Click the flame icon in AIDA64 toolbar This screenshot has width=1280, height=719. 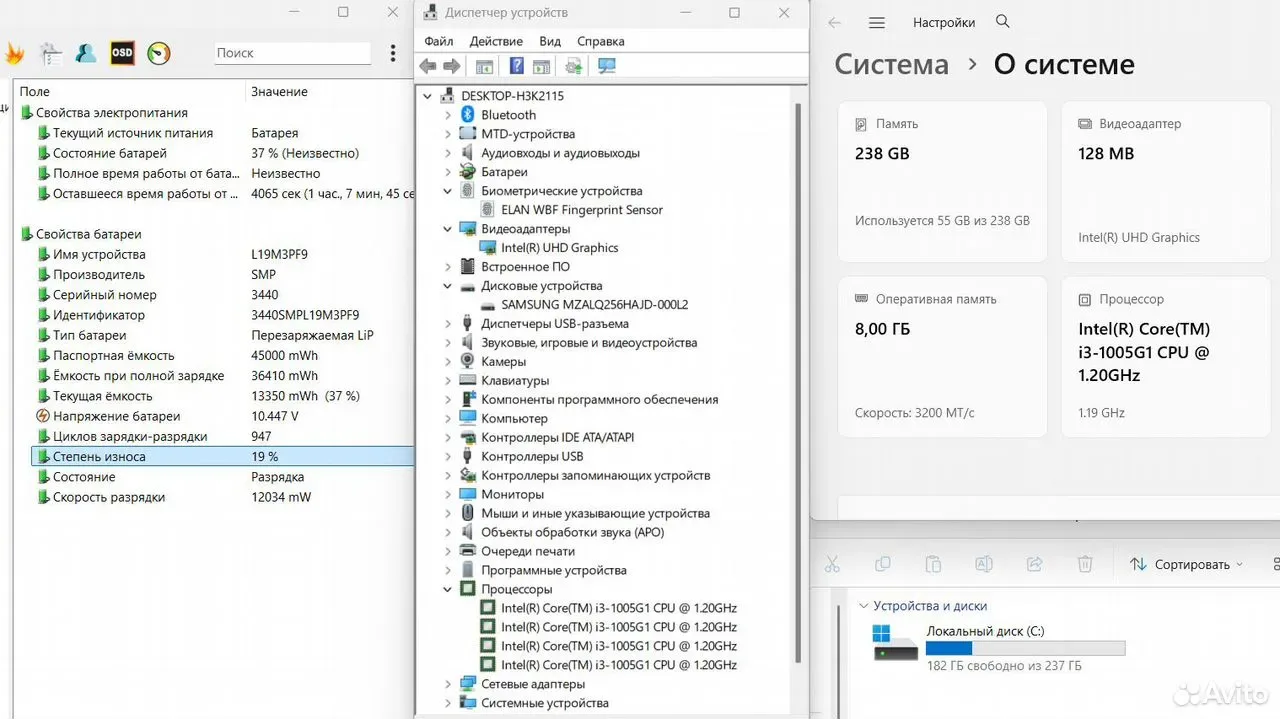click(14, 54)
